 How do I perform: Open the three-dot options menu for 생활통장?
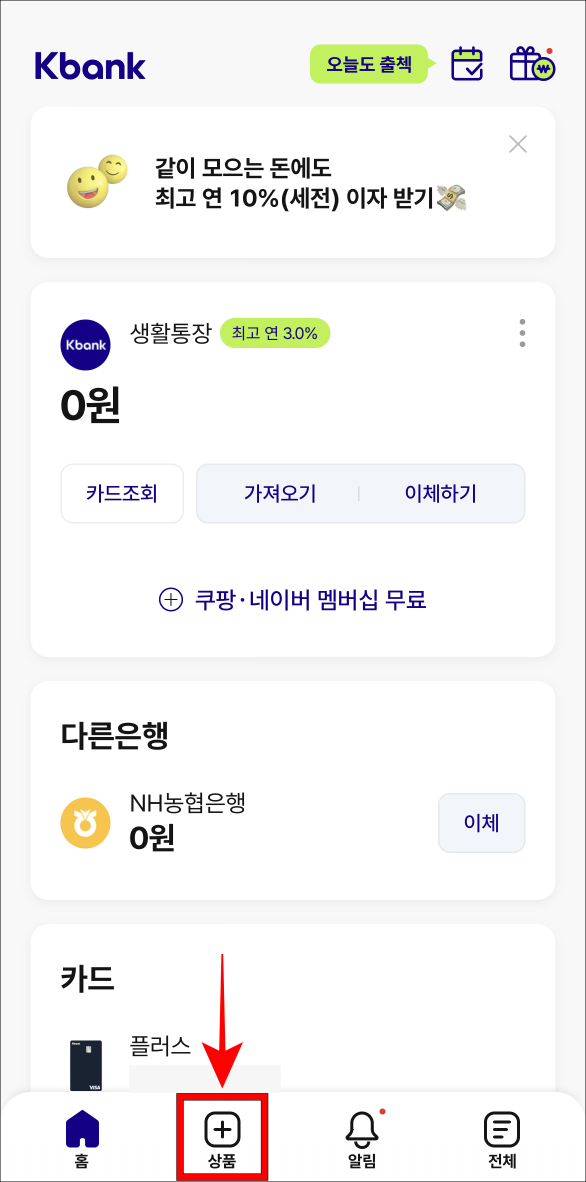click(521, 336)
